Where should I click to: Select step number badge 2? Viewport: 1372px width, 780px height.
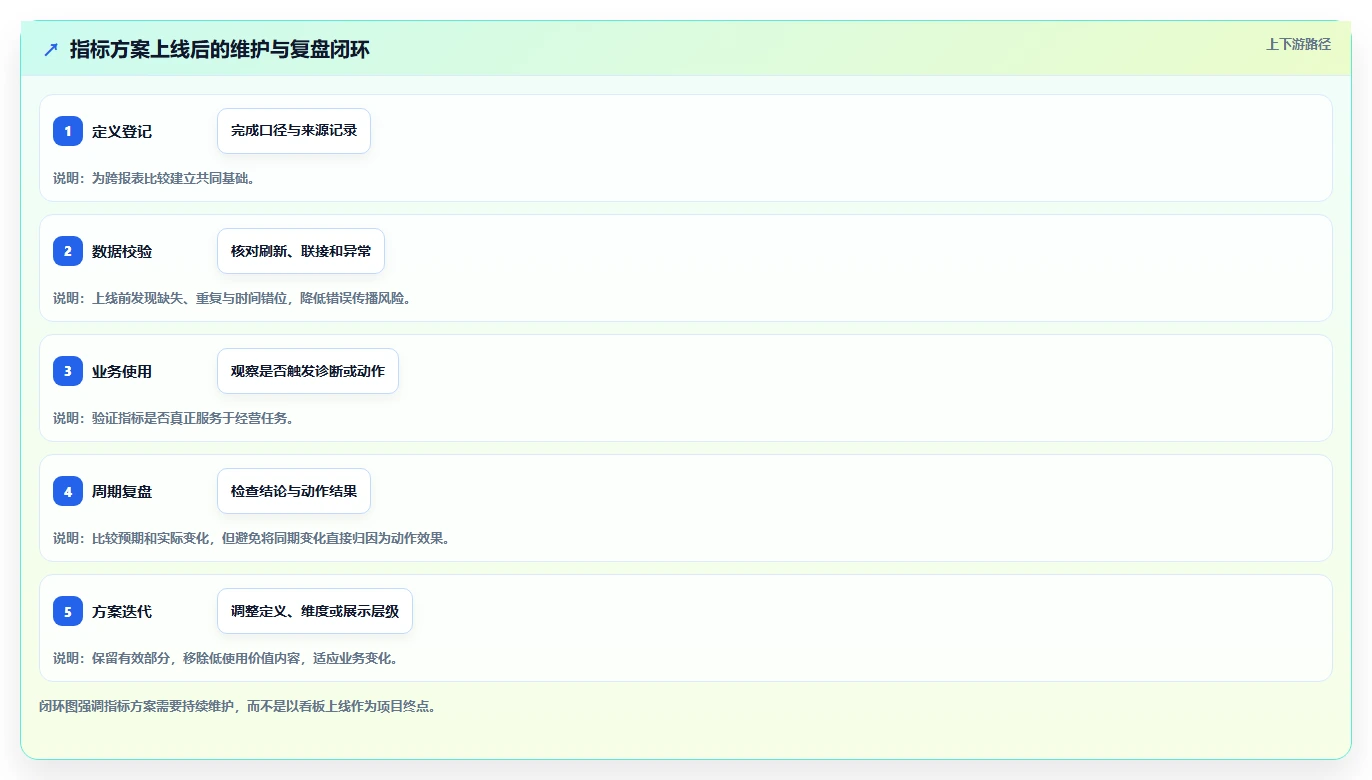tap(68, 251)
